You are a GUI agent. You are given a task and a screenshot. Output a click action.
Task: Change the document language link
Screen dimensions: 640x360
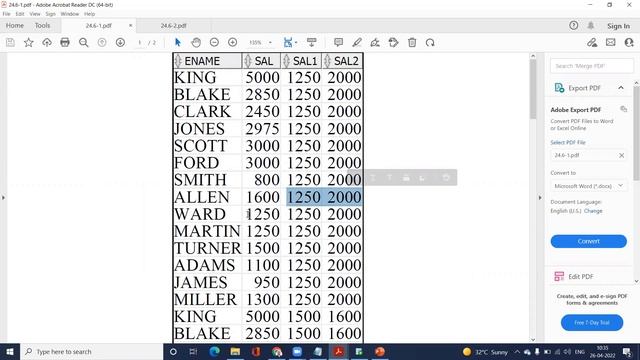coord(593,211)
